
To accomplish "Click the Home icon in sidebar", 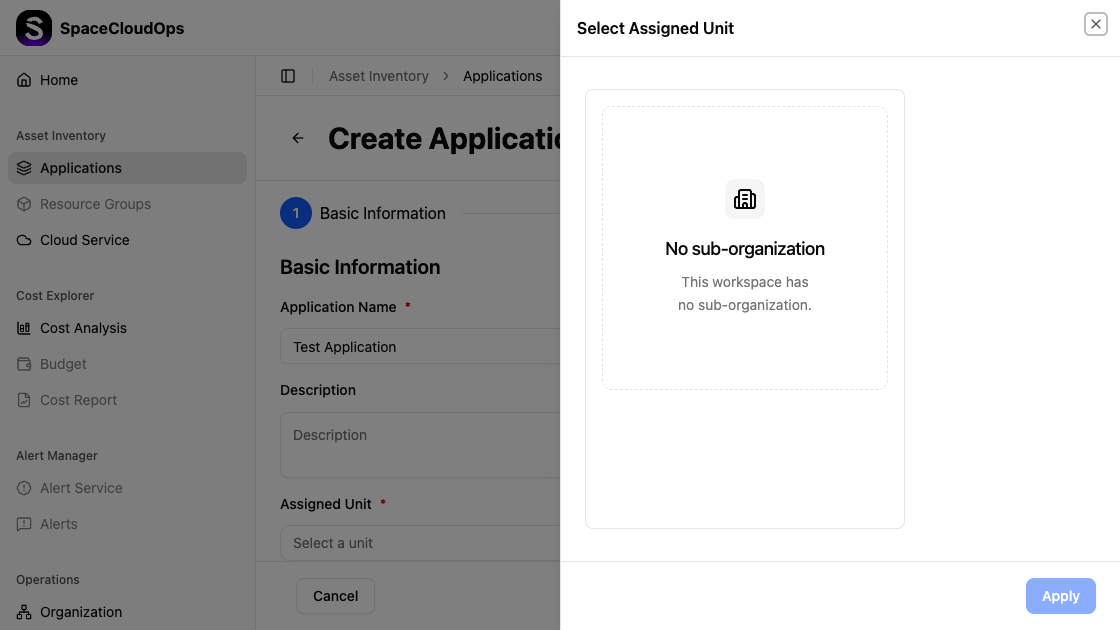I will coord(24,80).
